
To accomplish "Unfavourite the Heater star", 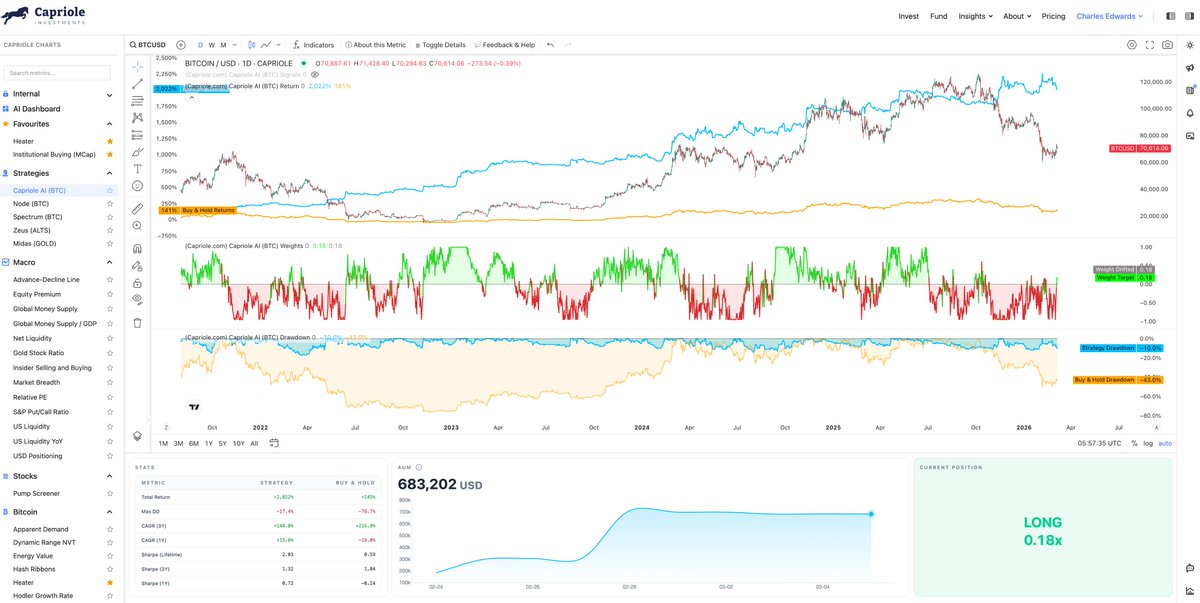I will [x=110, y=141].
